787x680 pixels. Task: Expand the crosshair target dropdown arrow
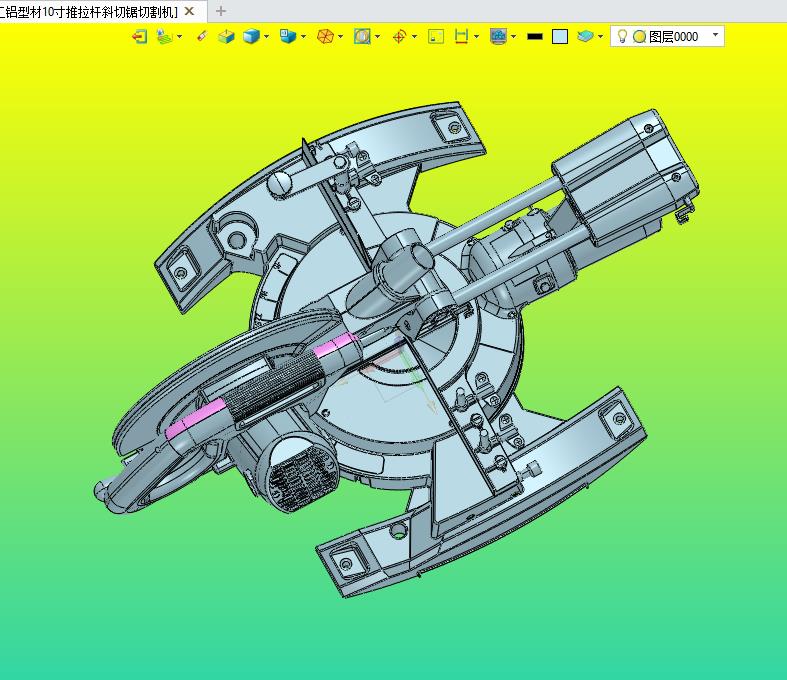tap(414, 37)
